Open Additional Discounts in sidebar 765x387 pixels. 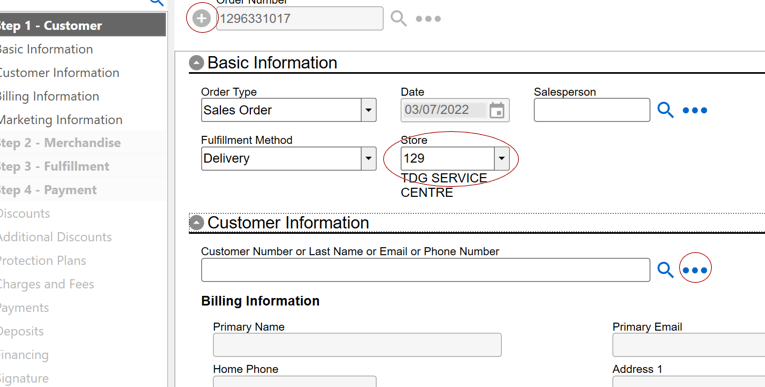pos(55,237)
